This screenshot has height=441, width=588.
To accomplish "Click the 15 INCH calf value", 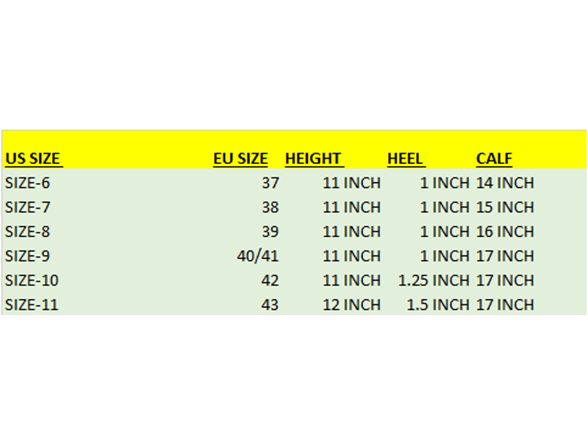I will pos(505,207).
